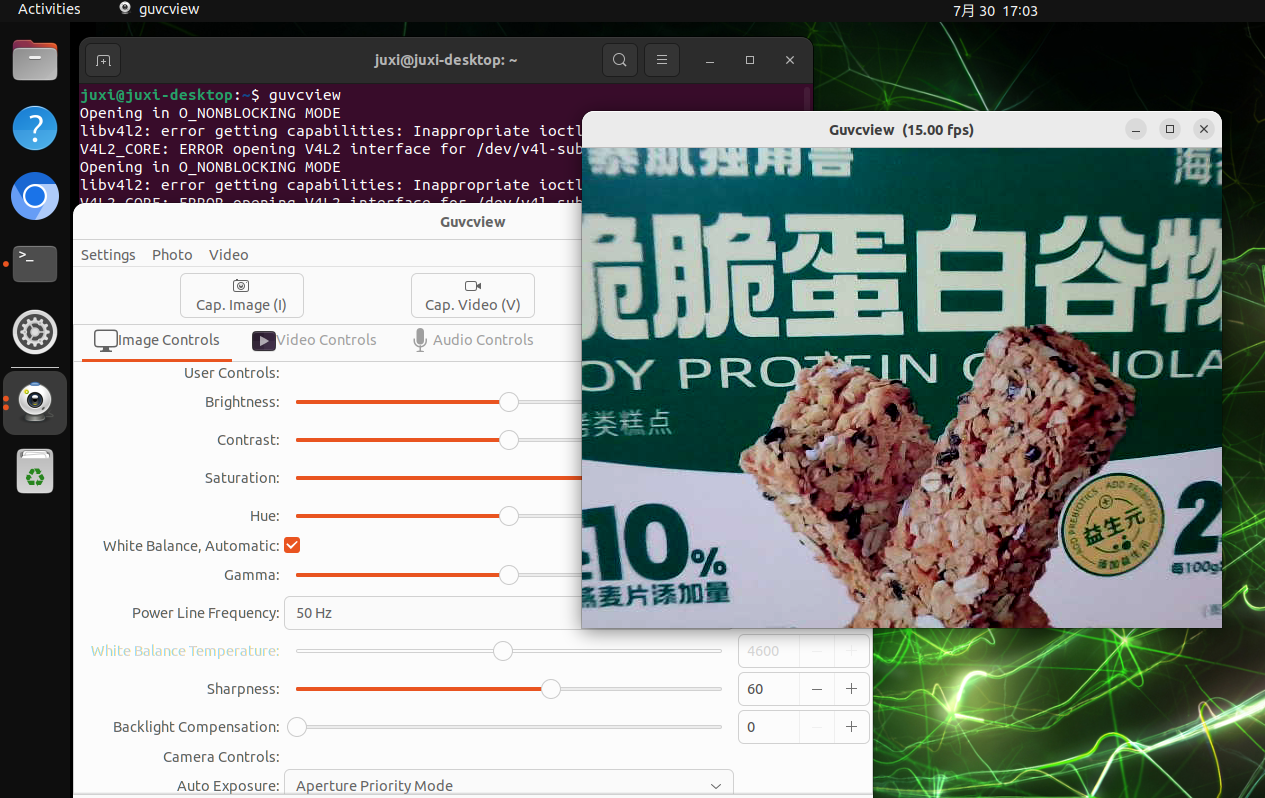Click the Backlight Compensation slider handle

coord(297,727)
